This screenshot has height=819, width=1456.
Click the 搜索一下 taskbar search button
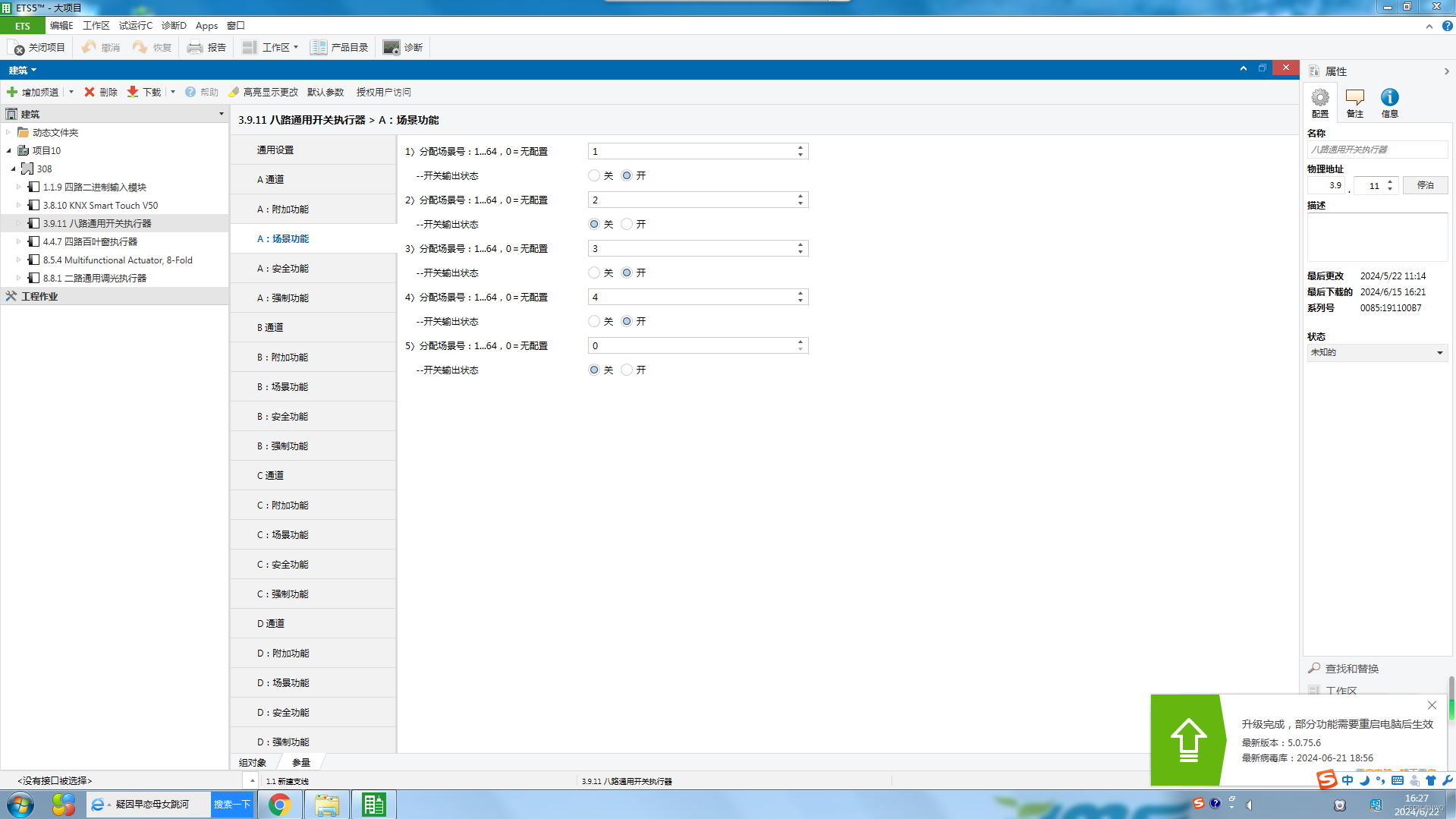(x=231, y=805)
